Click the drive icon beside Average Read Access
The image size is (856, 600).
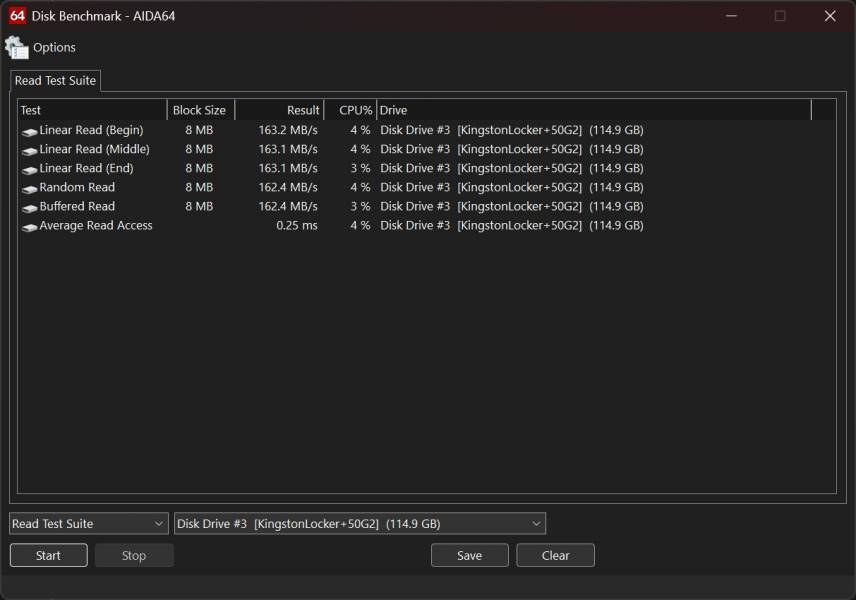pyautogui.click(x=29, y=227)
